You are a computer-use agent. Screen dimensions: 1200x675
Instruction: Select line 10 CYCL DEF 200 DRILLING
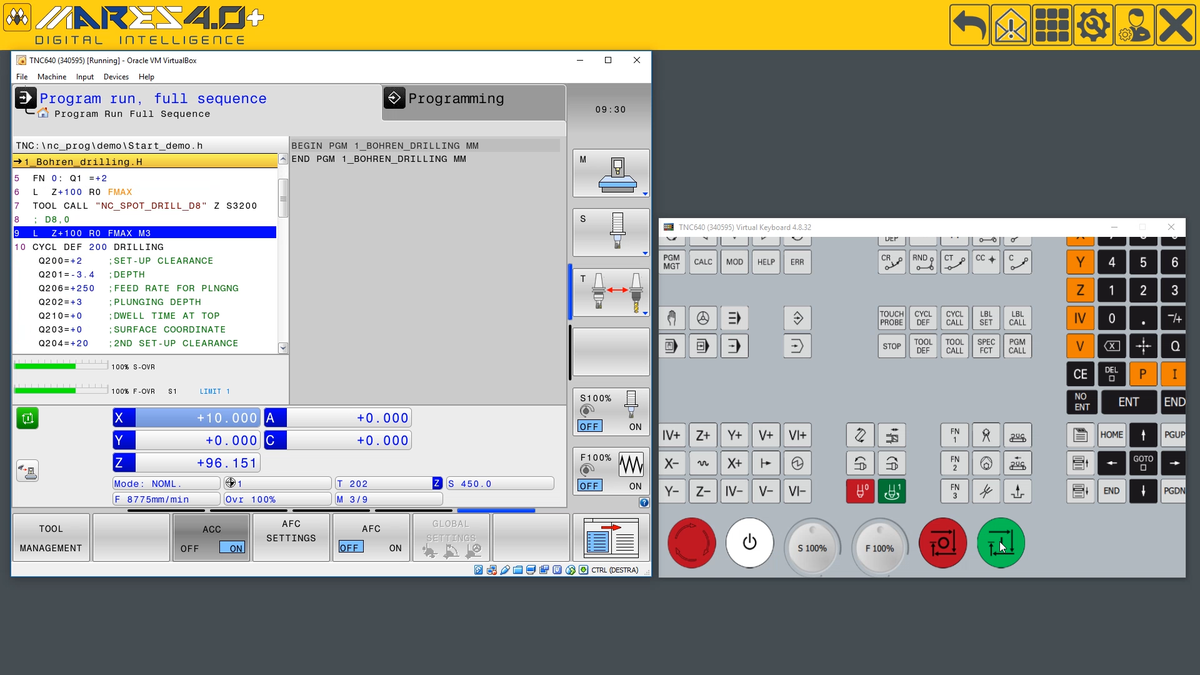[x=144, y=247]
